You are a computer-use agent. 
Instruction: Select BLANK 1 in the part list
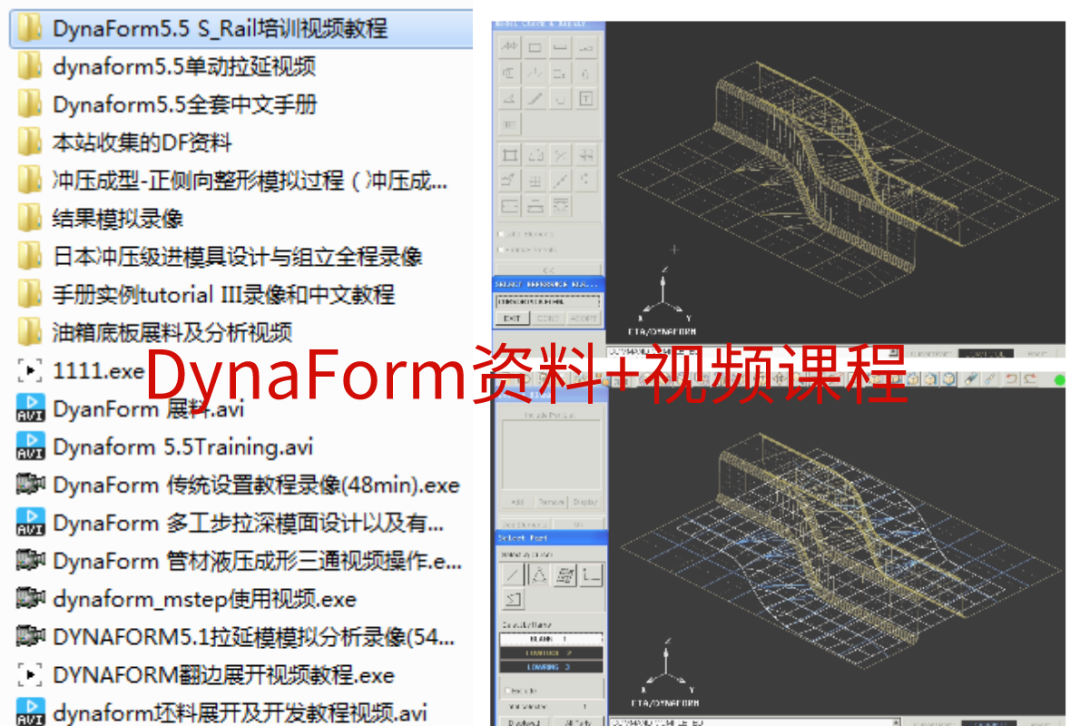tap(551, 639)
